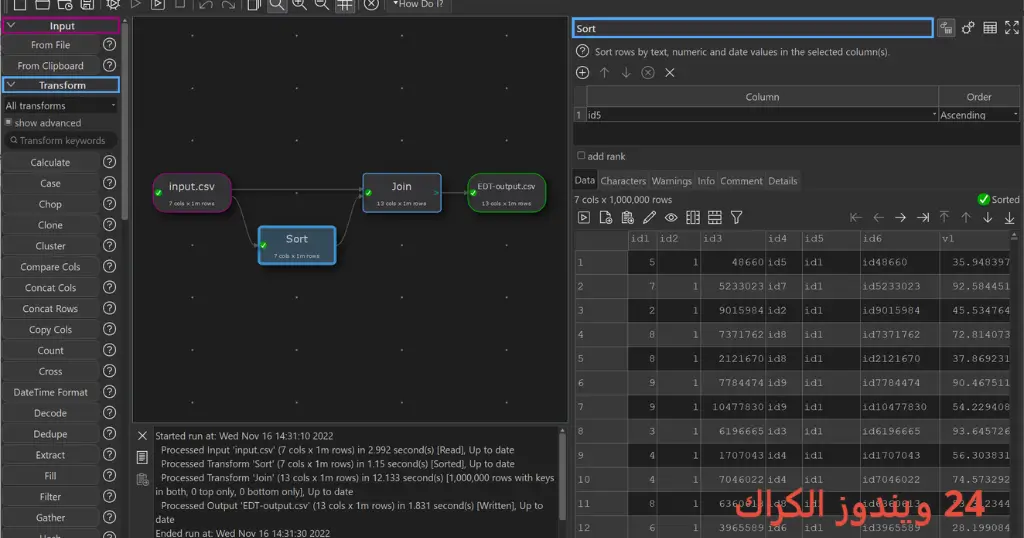Add a Concat Rows transform
1024x538 pixels.
coord(50,308)
